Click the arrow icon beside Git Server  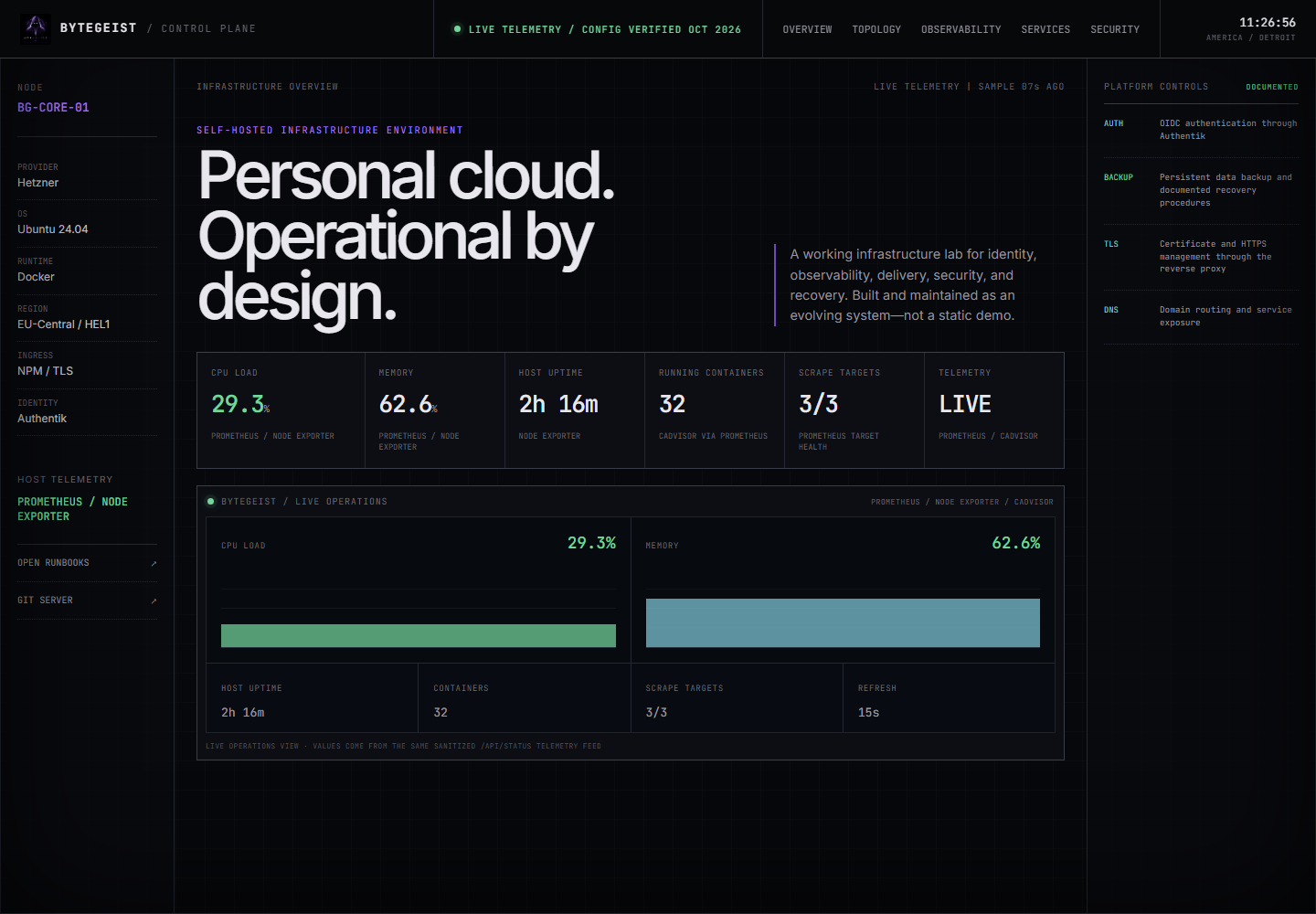154,600
